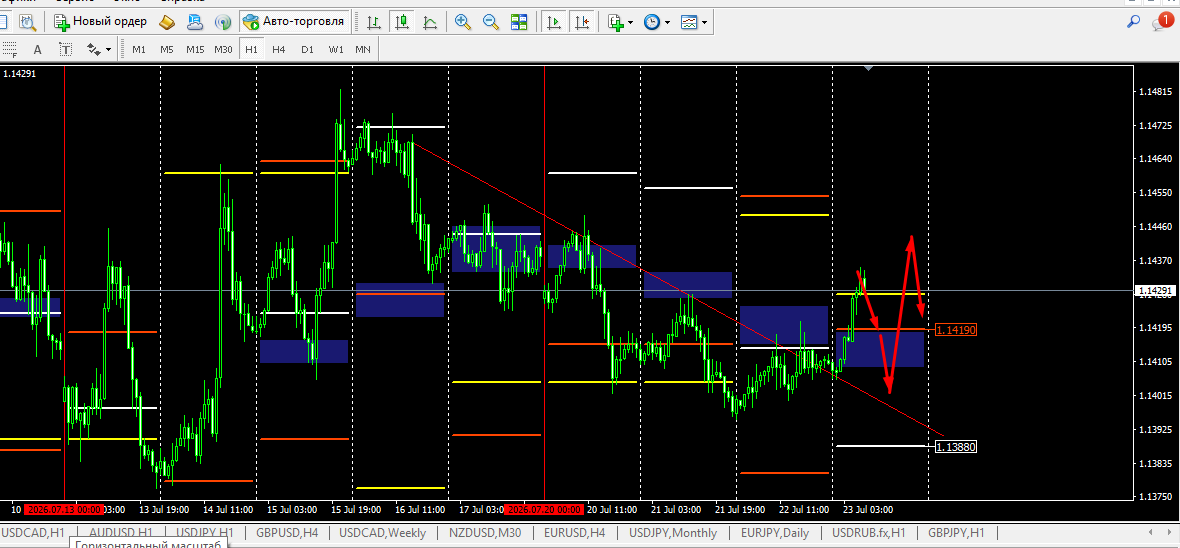This screenshot has height=548, width=1180.
Task: Open the cloud virtual hosting icon
Action: [x=195, y=23]
